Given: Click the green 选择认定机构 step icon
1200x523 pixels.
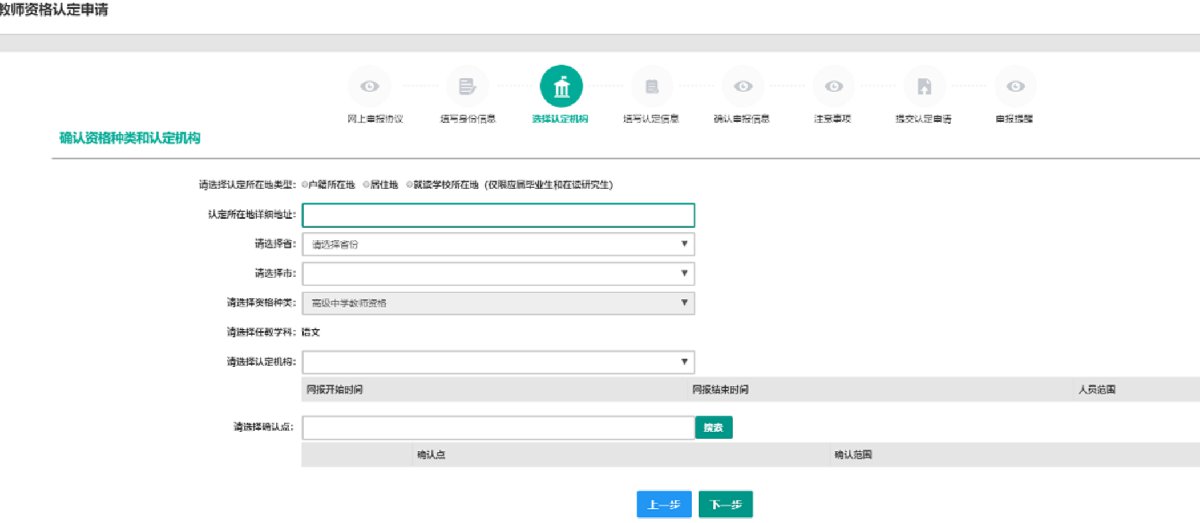Looking at the screenshot, I should click(x=560, y=87).
